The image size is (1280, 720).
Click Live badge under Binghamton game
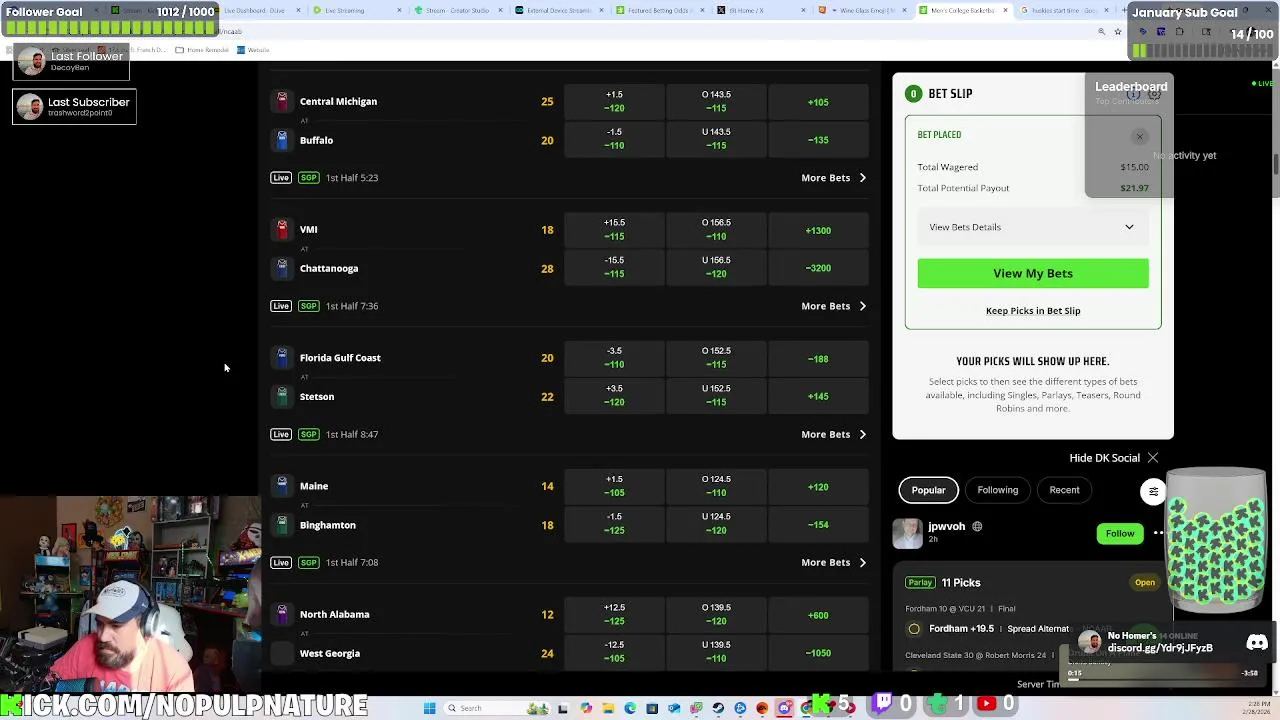point(281,562)
